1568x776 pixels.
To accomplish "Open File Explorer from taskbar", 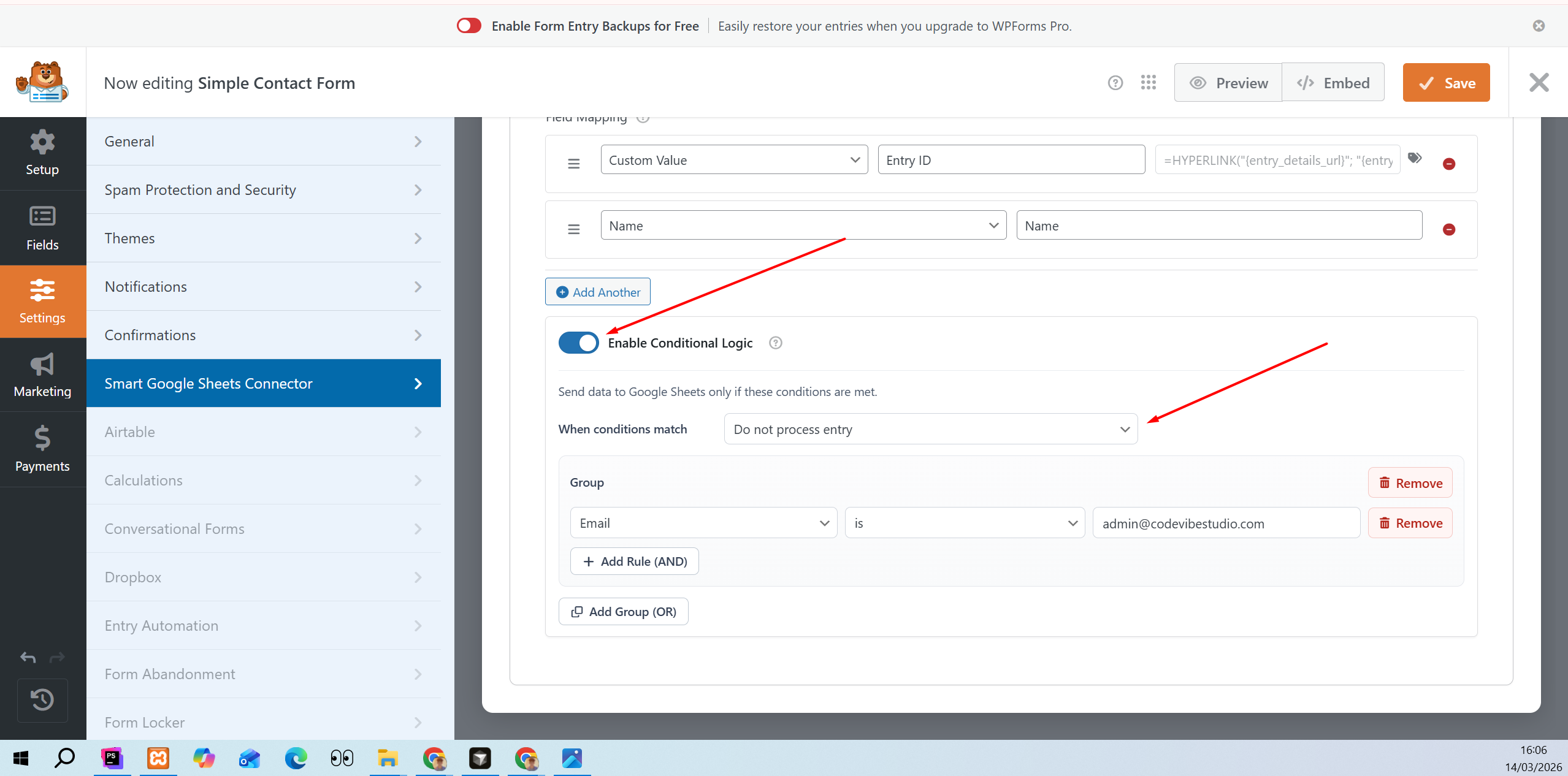I will [388, 758].
